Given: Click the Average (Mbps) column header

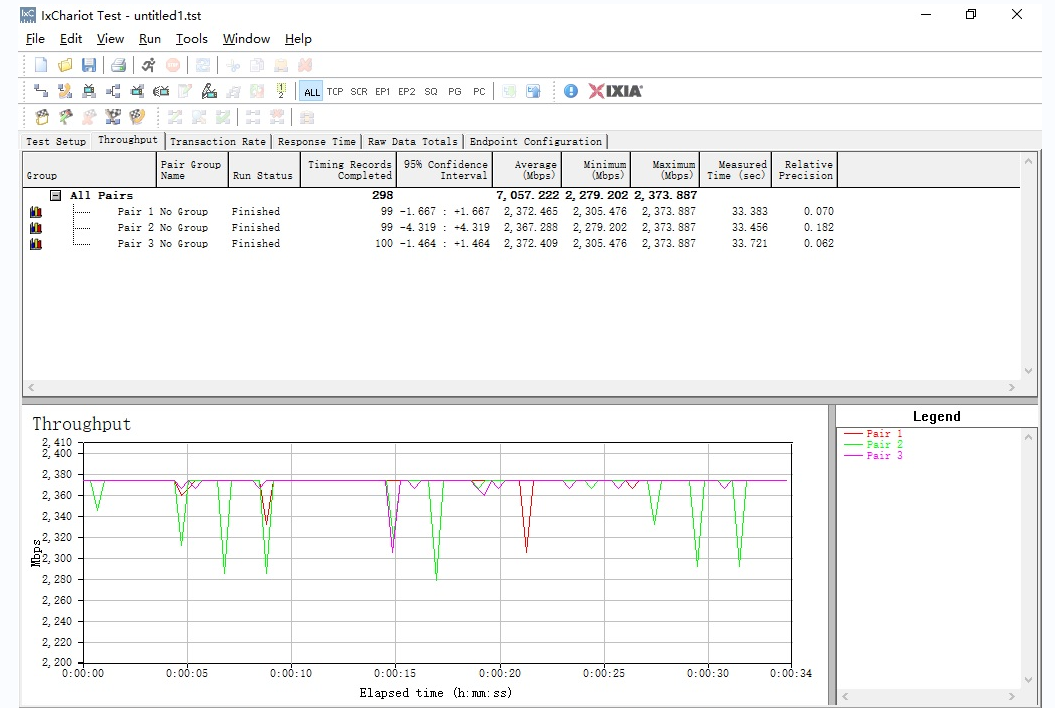Looking at the screenshot, I should (x=528, y=170).
